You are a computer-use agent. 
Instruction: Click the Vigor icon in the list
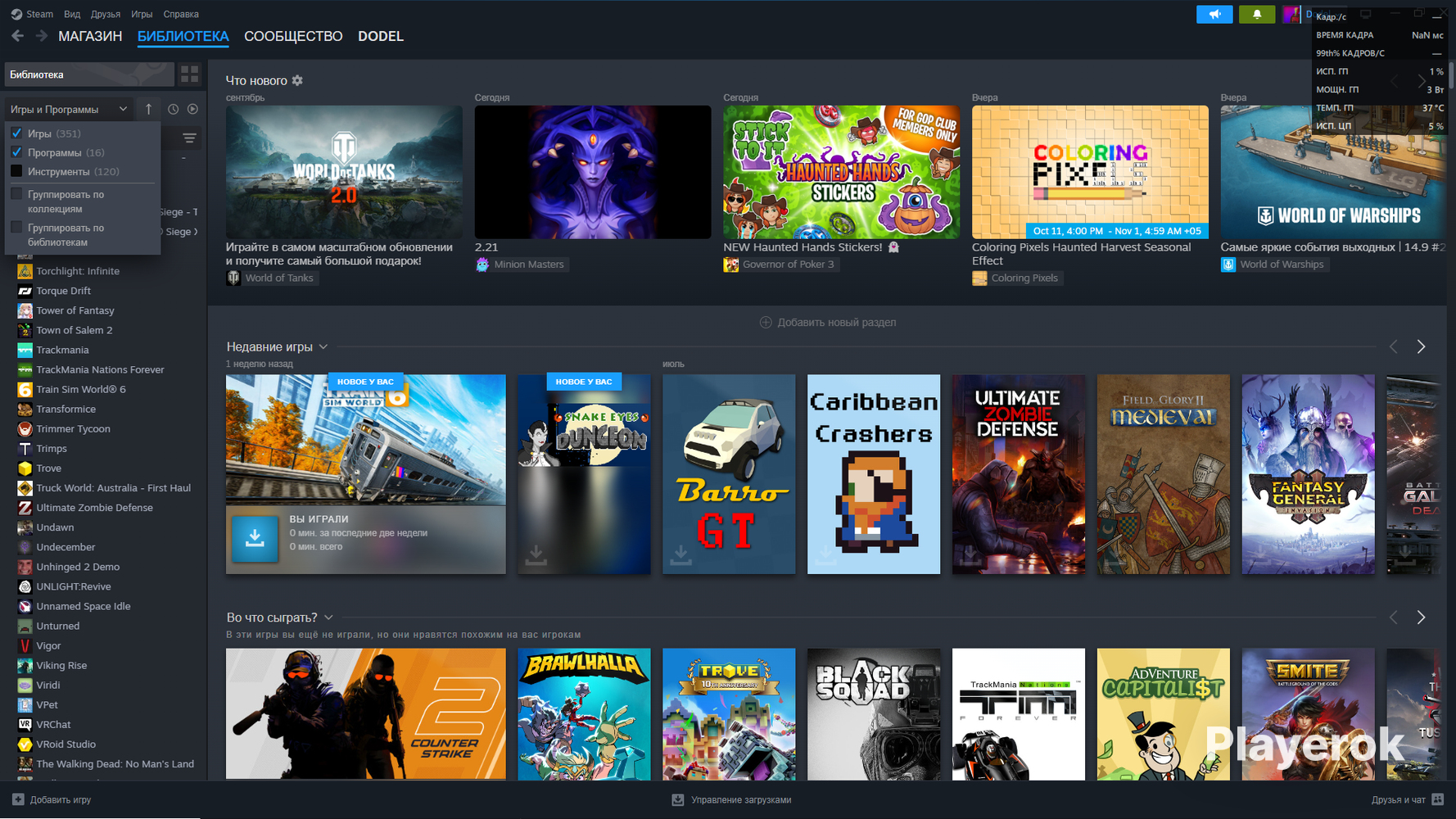tap(25, 646)
